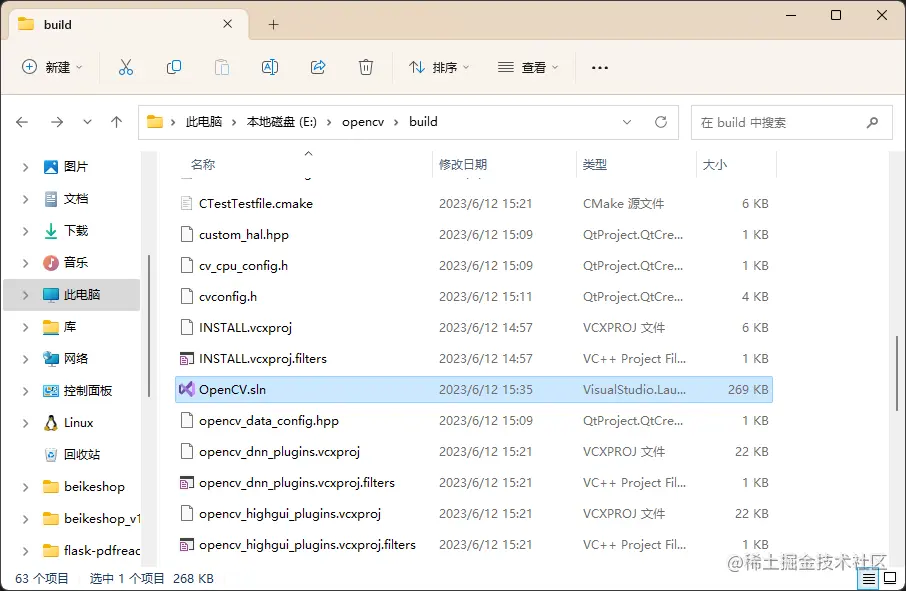This screenshot has width=906, height=591.
Task: Open the 排序 sort dropdown
Action: click(x=439, y=68)
